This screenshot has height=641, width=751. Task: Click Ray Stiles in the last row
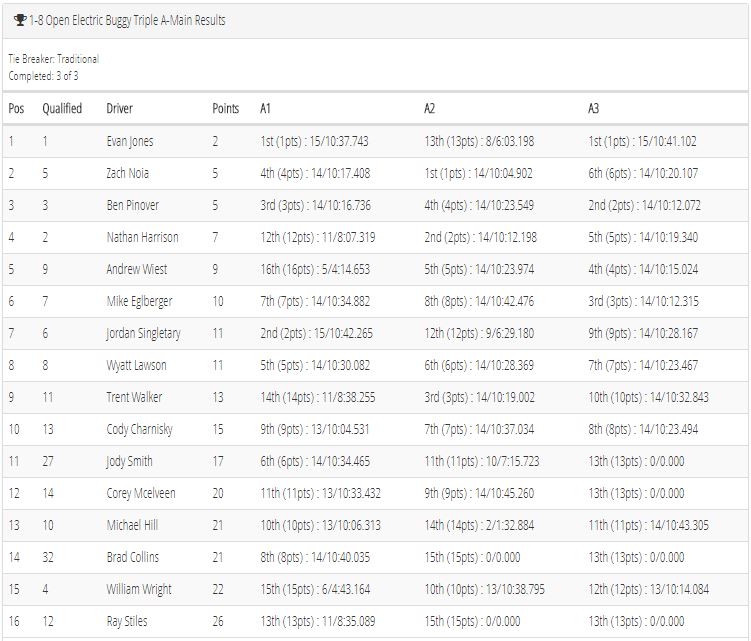127,621
